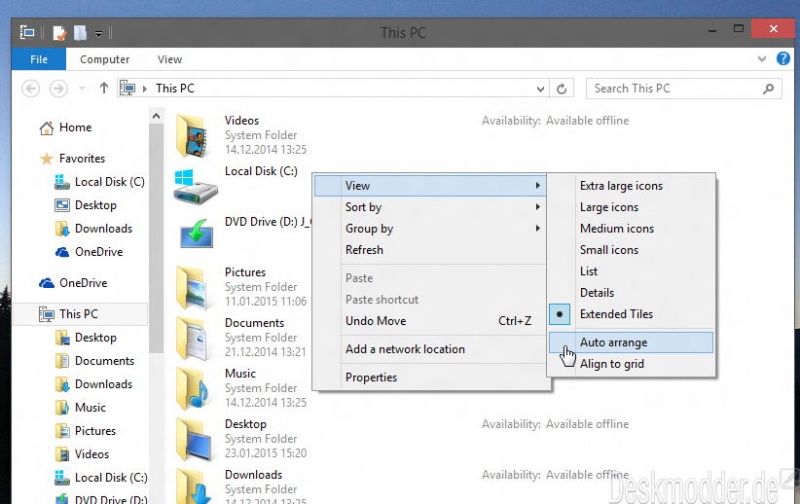
Task: Click the Music folder icon in file list
Action: 193,389
